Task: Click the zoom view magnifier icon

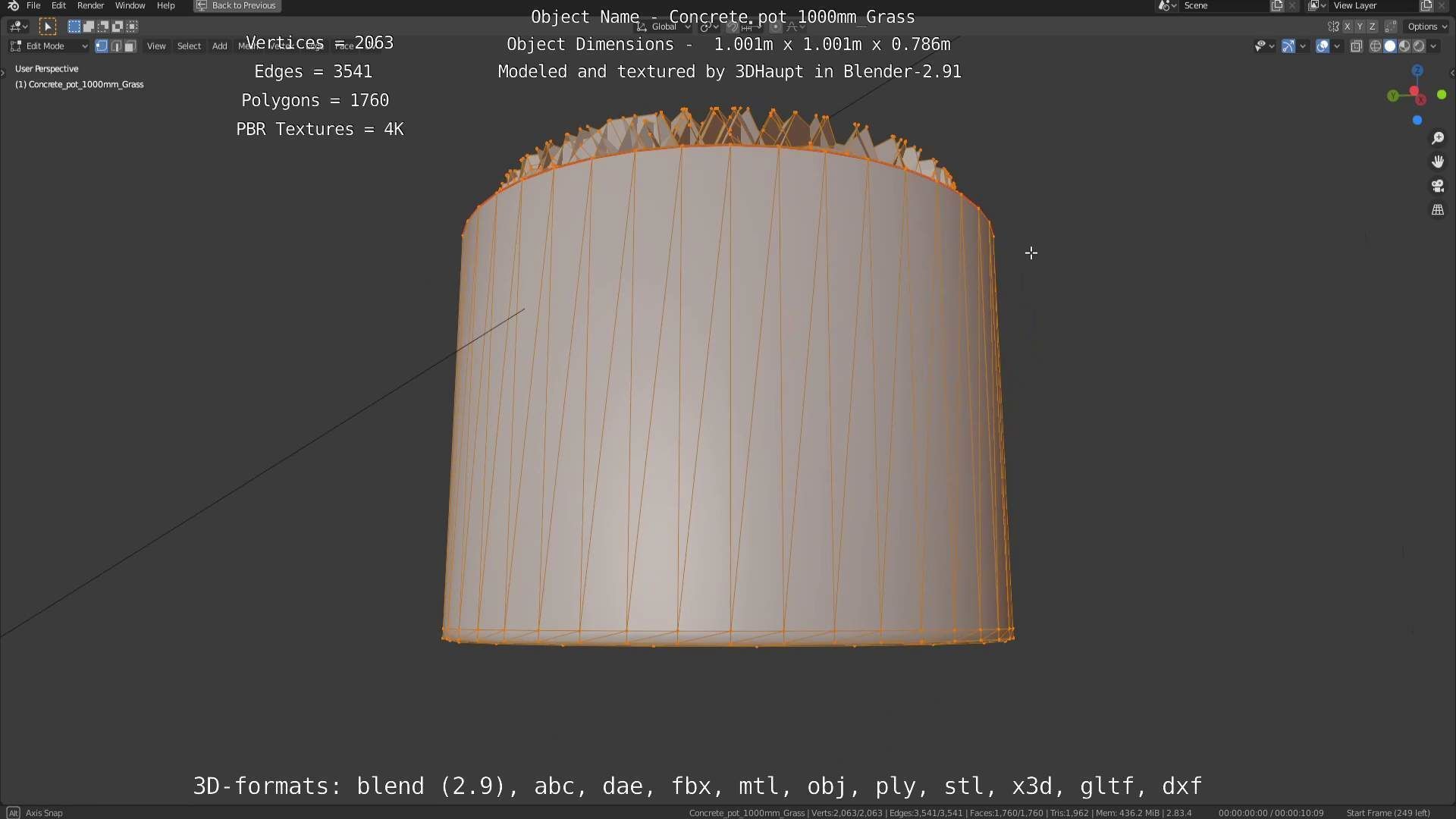Action: (1437, 138)
